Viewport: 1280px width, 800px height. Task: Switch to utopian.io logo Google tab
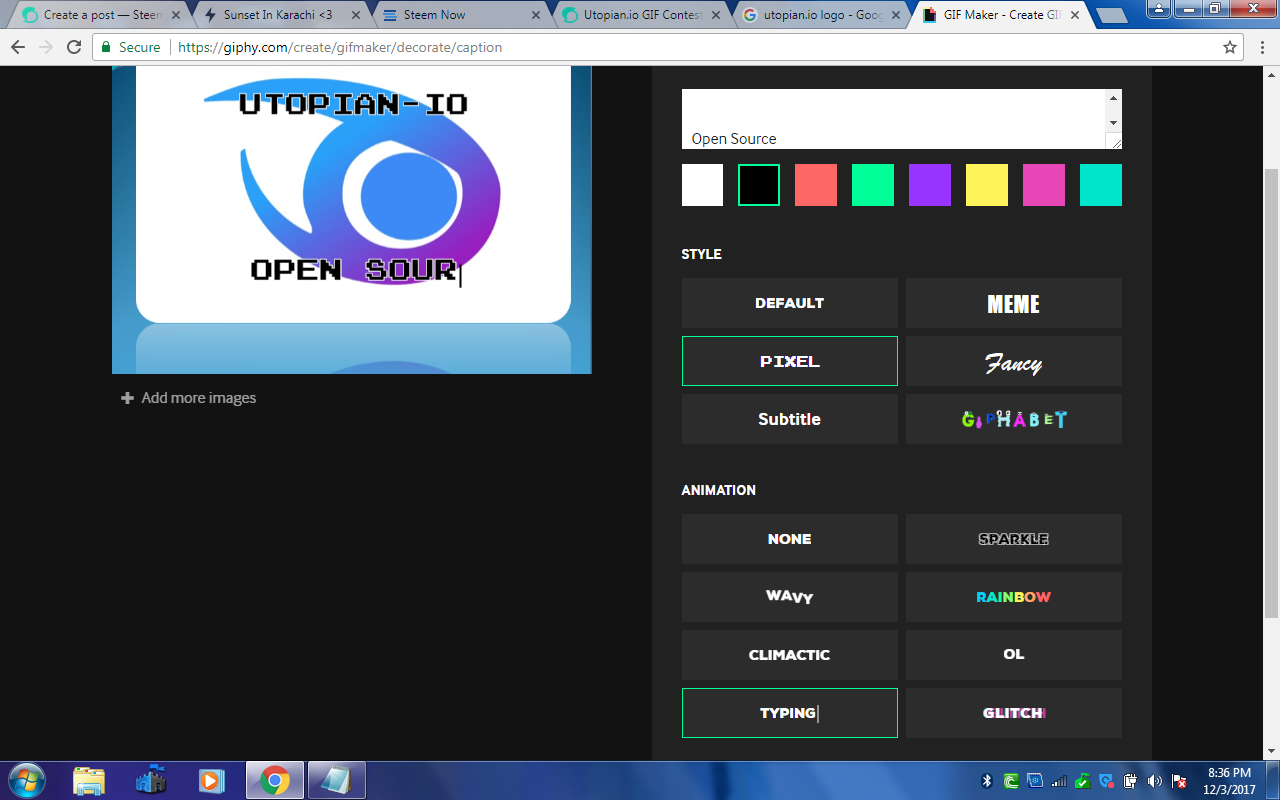820,15
